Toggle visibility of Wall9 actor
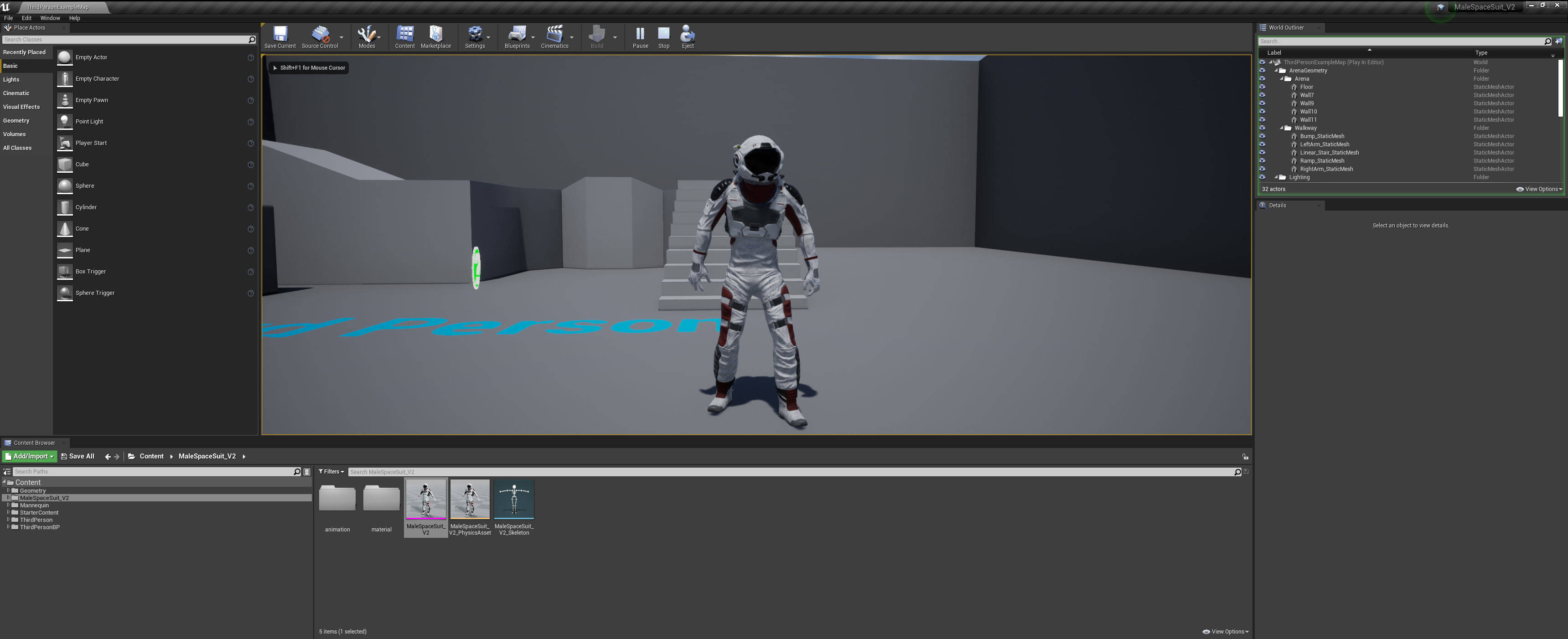 coord(1262,103)
